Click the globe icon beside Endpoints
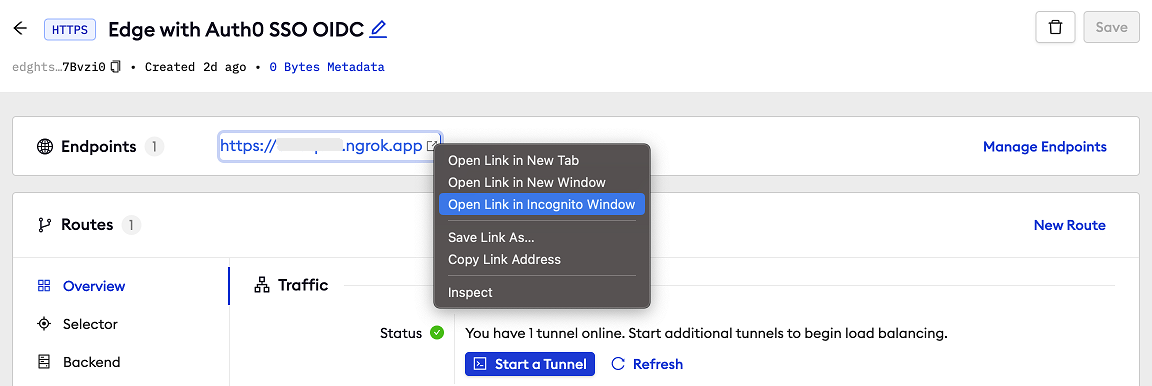The width and height of the screenshot is (1152, 386). click(x=45, y=146)
